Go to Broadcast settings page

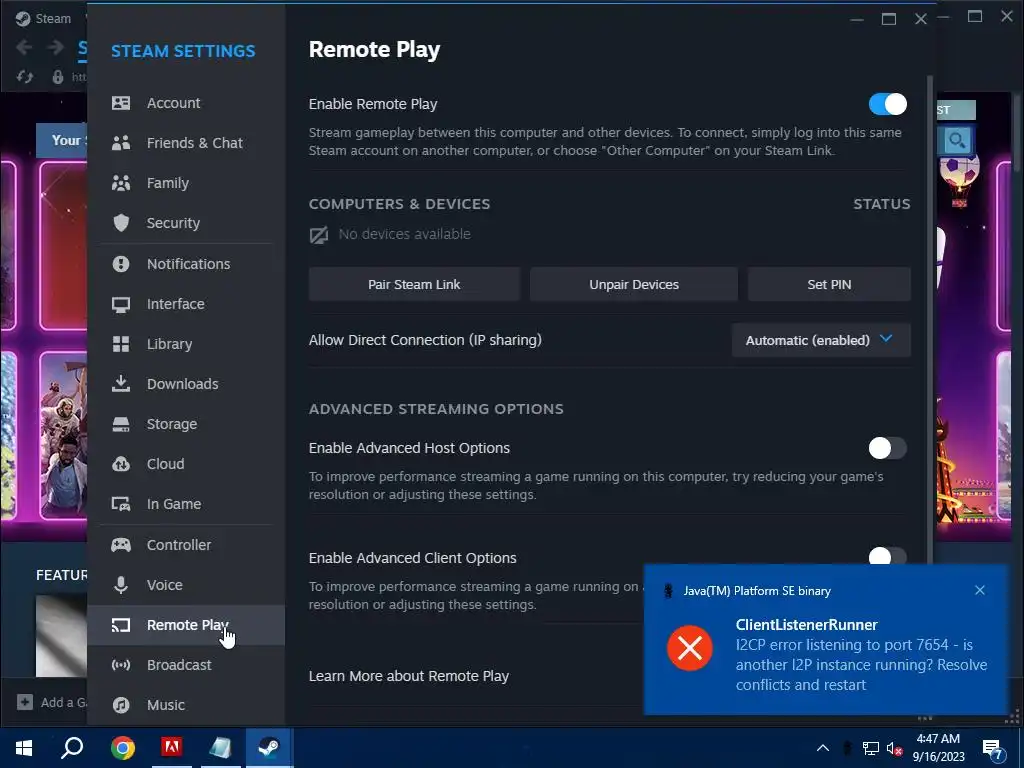(186, 665)
